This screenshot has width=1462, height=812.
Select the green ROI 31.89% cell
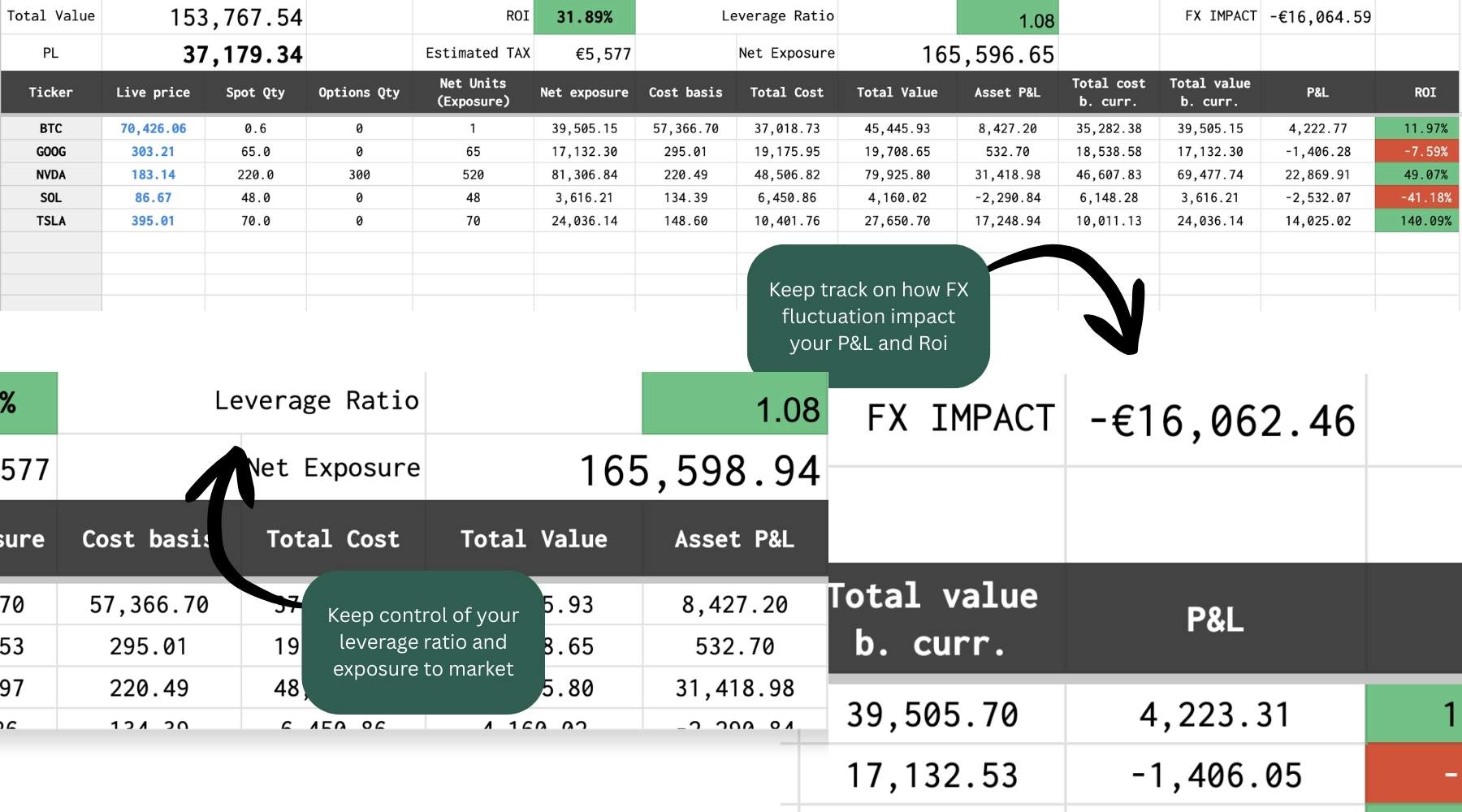tap(584, 17)
